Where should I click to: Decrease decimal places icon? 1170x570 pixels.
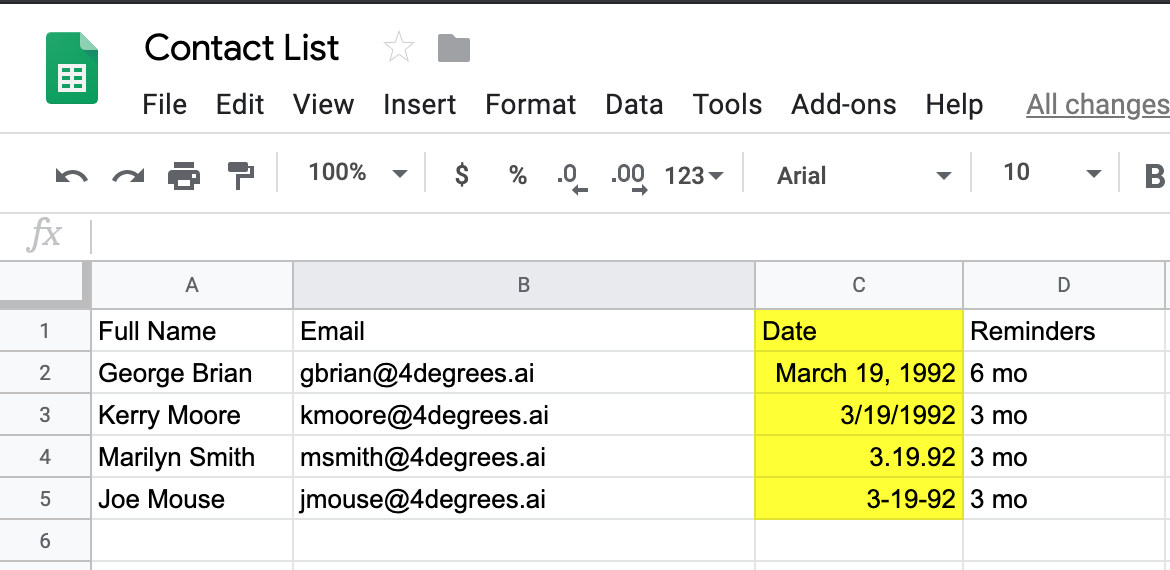[x=572, y=178]
